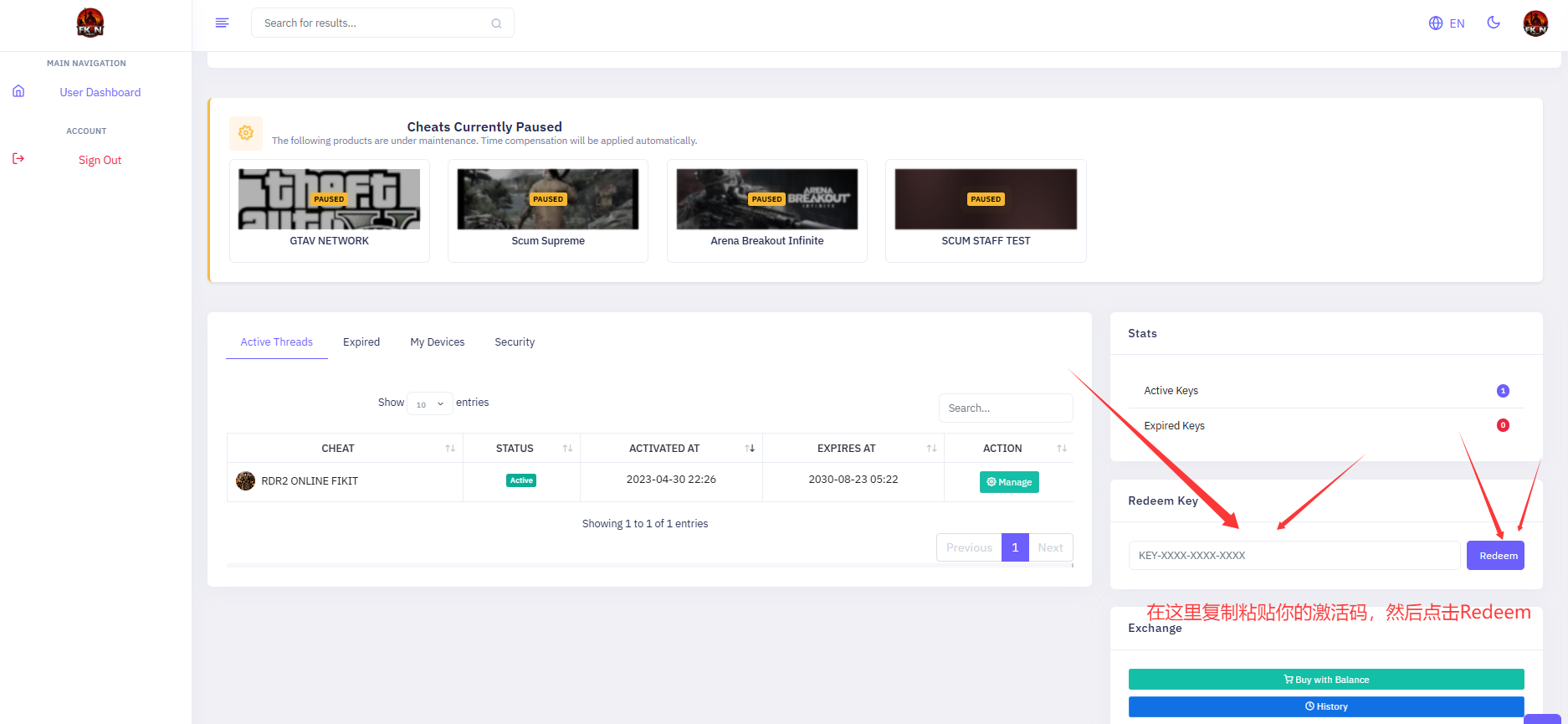Open the language globe selector
The height and width of the screenshot is (724, 1568).
pyautogui.click(x=1436, y=23)
